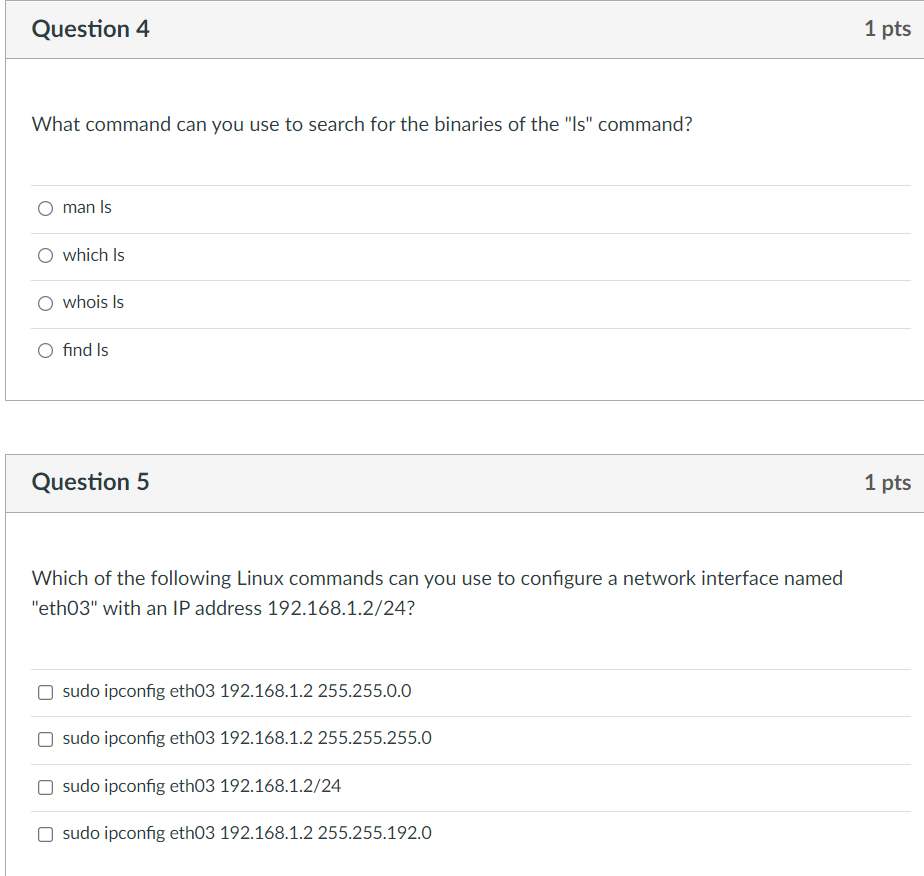Check the first ipconfig answer with 255.255.0.0
Viewport: 924px width, 876px height.
(x=45, y=691)
